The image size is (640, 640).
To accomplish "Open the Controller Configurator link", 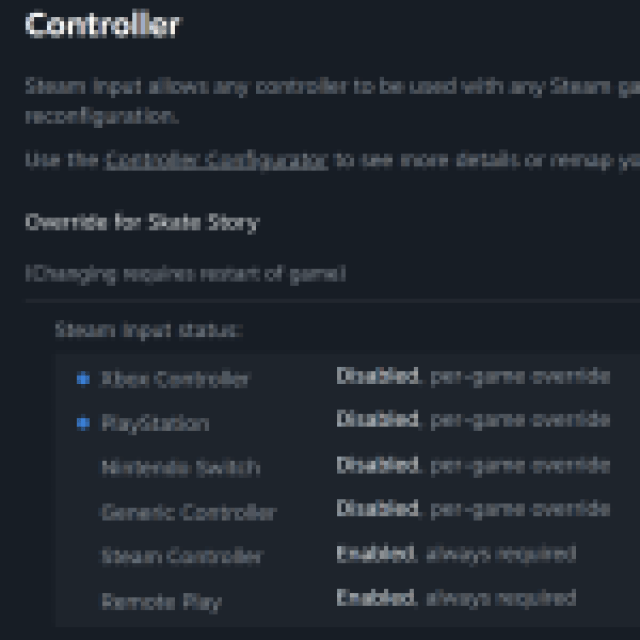I will coord(217,160).
